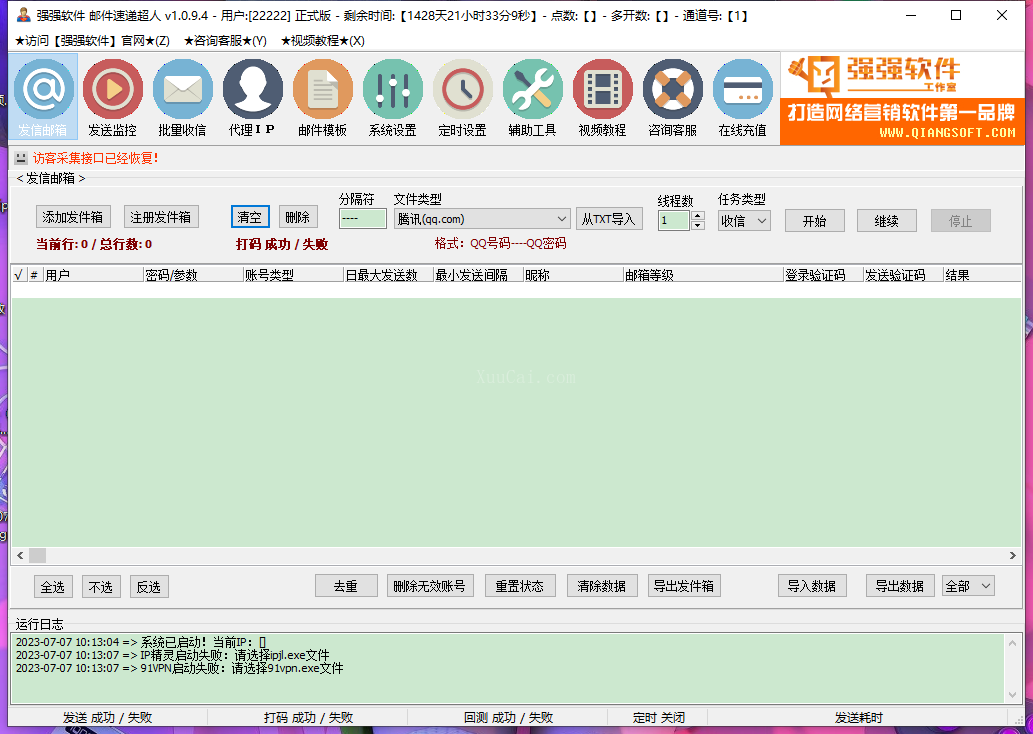The height and width of the screenshot is (734, 1033).
Task: Click the 视频教程 film icon
Action: point(602,90)
